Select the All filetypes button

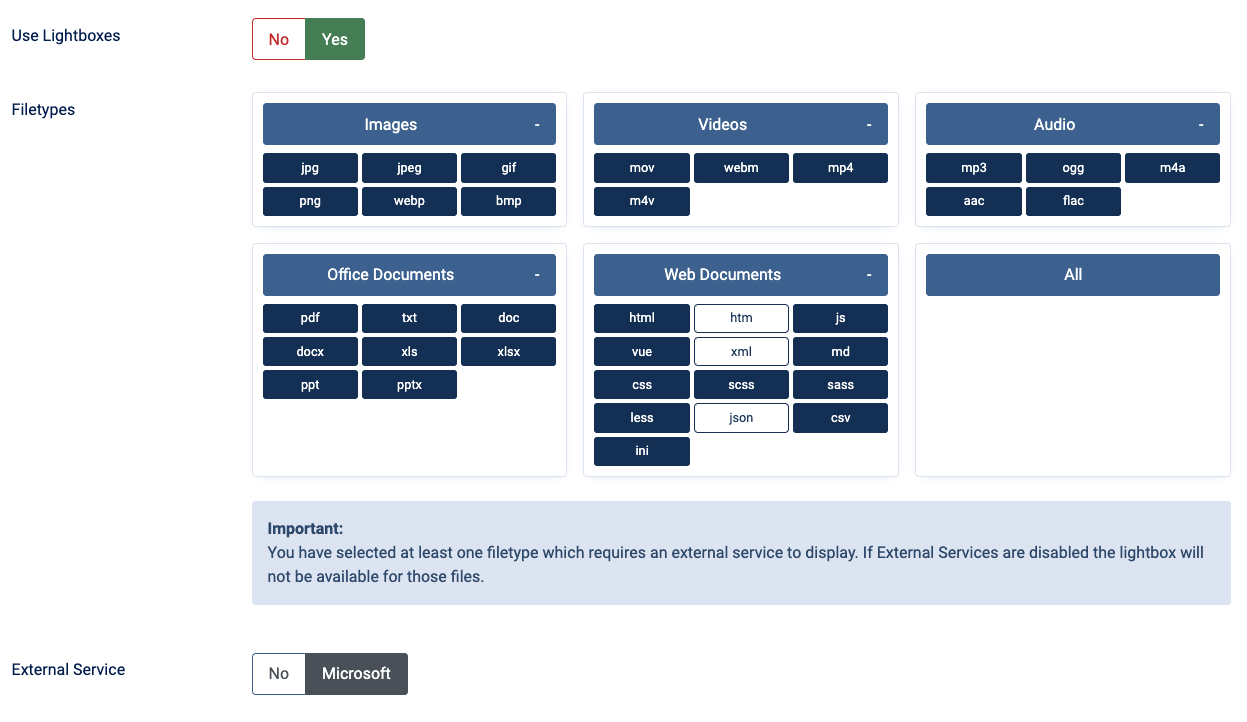(x=1073, y=275)
